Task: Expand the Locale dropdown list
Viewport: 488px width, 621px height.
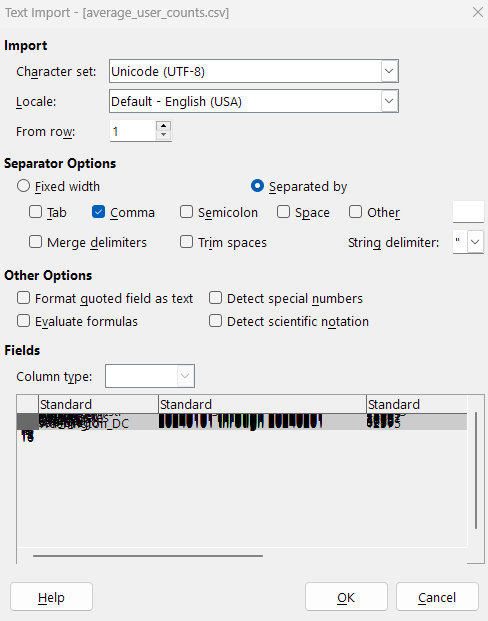Action: (389, 101)
